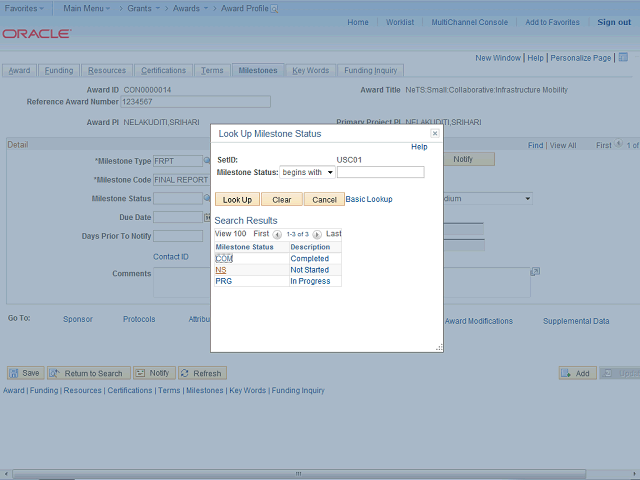This screenshot has height=480, width=640.
Task: Click the horizontal scrollbar at bottom
Action: [x=299, y=473]
